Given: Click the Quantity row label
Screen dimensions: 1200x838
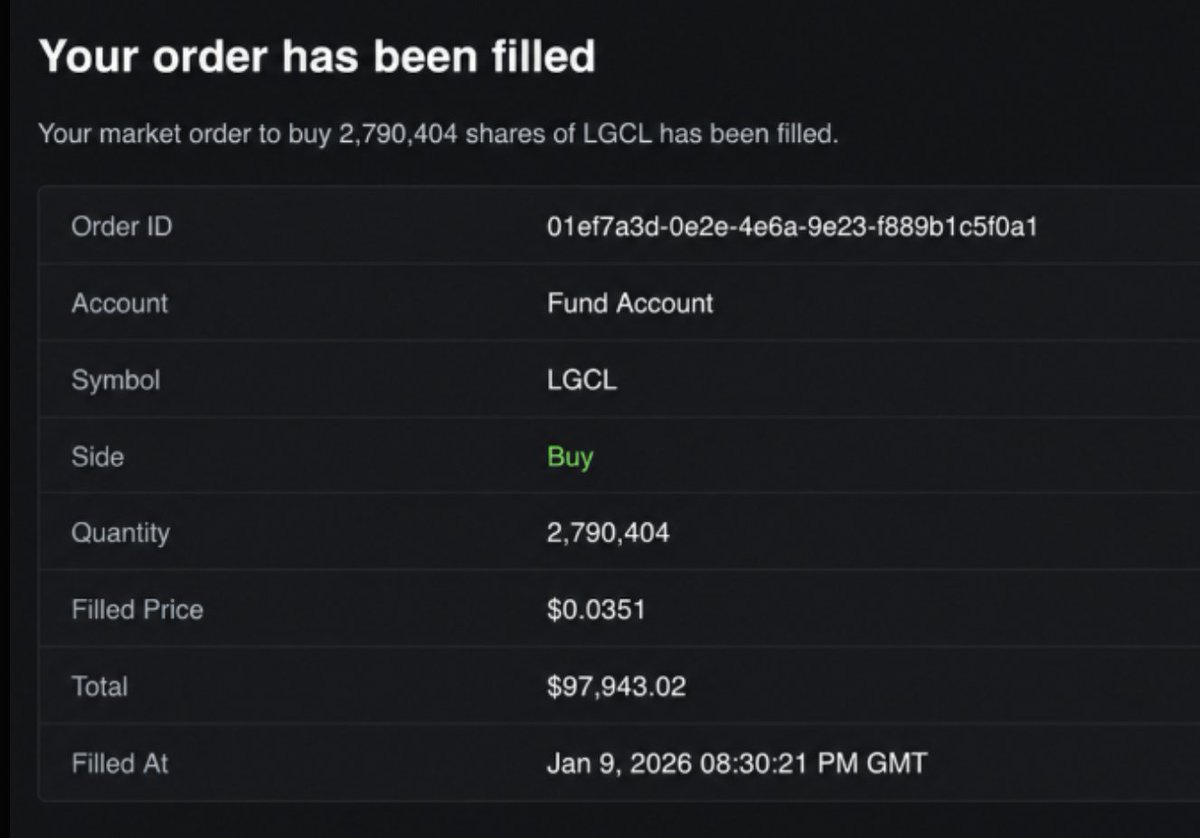Looking at the screenshot, I should (121, 533).
